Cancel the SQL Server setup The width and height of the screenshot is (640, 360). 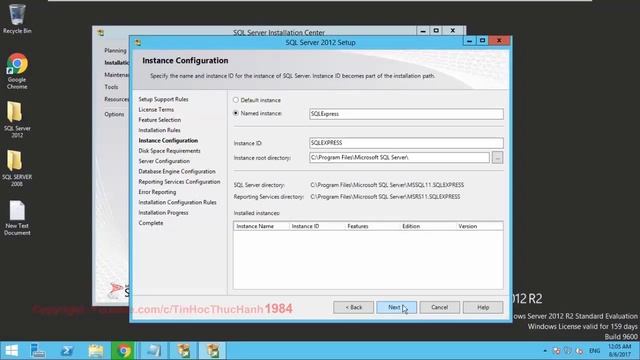click(x=440, y=307)
